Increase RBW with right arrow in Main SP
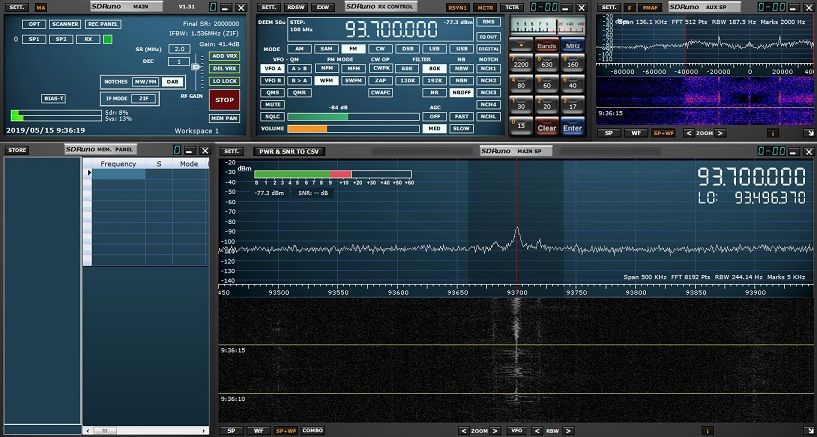The image size is (817, 437). pyautogui.click(x=567, y=431)
